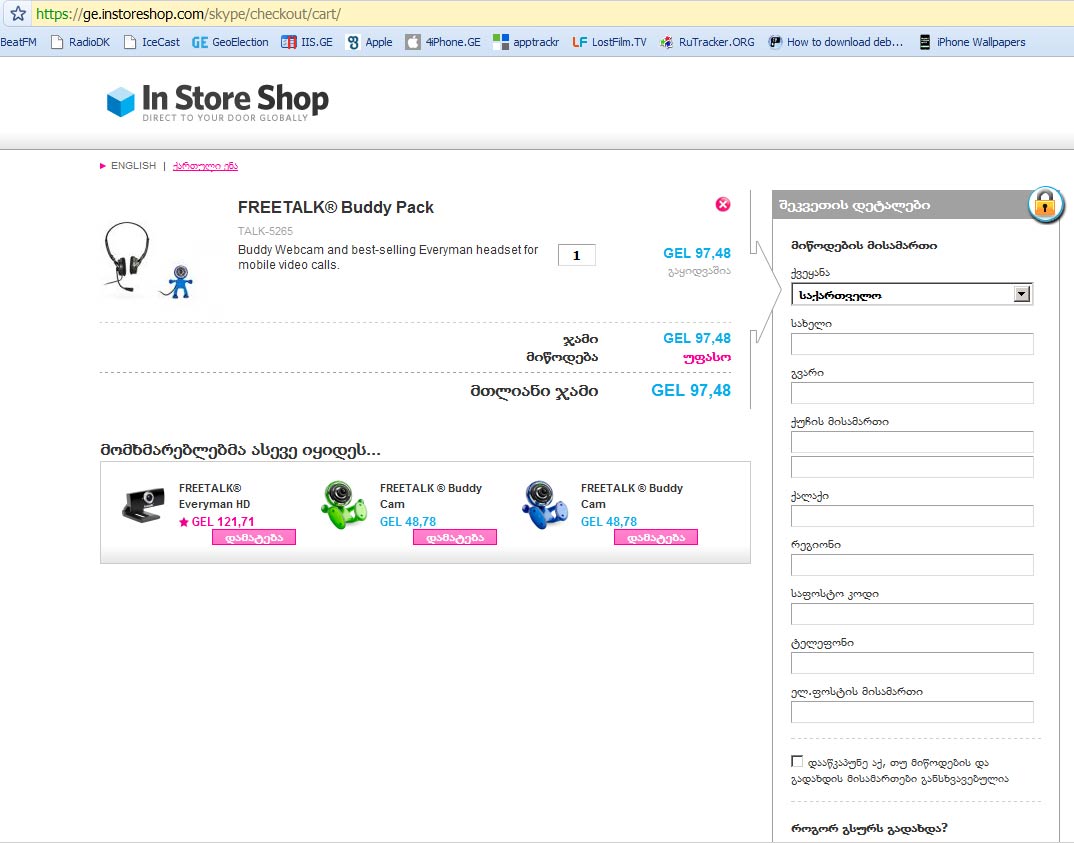Click the first ქუჩის მისამართი address field

(x=912, y=442)
